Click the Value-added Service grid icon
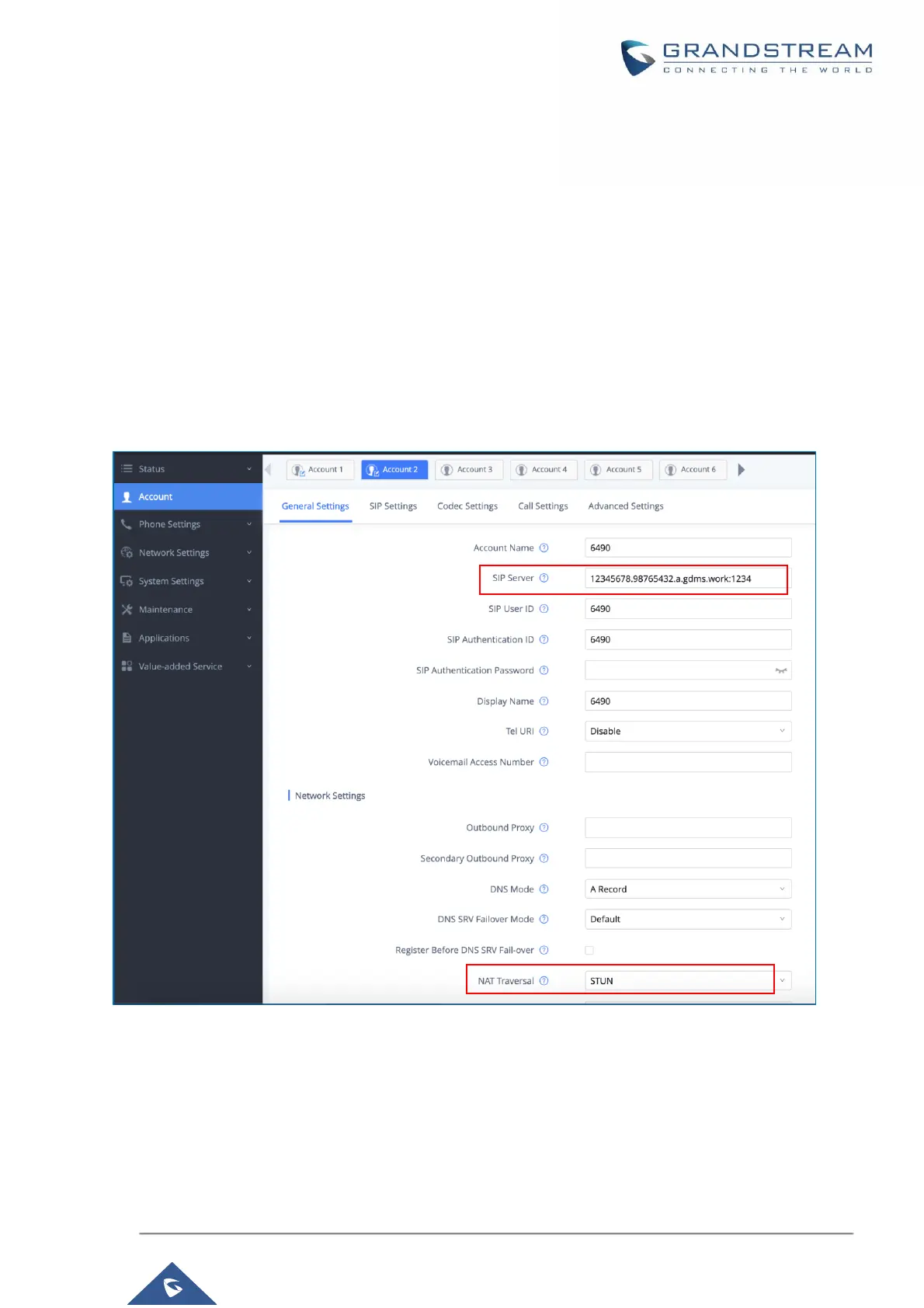Screen dimensions: 924x1308 pyautogui.click(x=127, y=666)
